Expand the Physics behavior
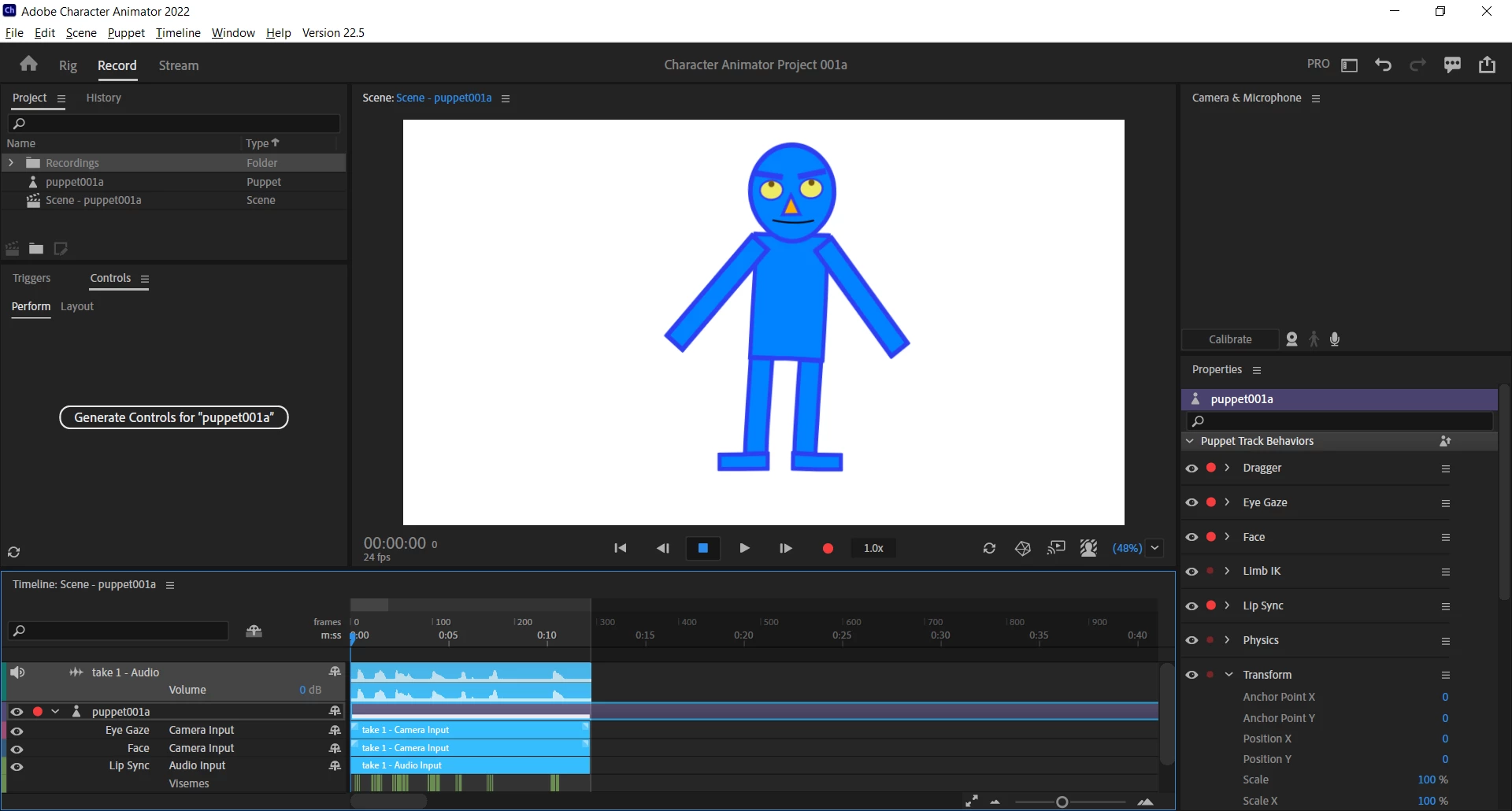Viewport: 1512px width, 811px height. [1227, 640]
